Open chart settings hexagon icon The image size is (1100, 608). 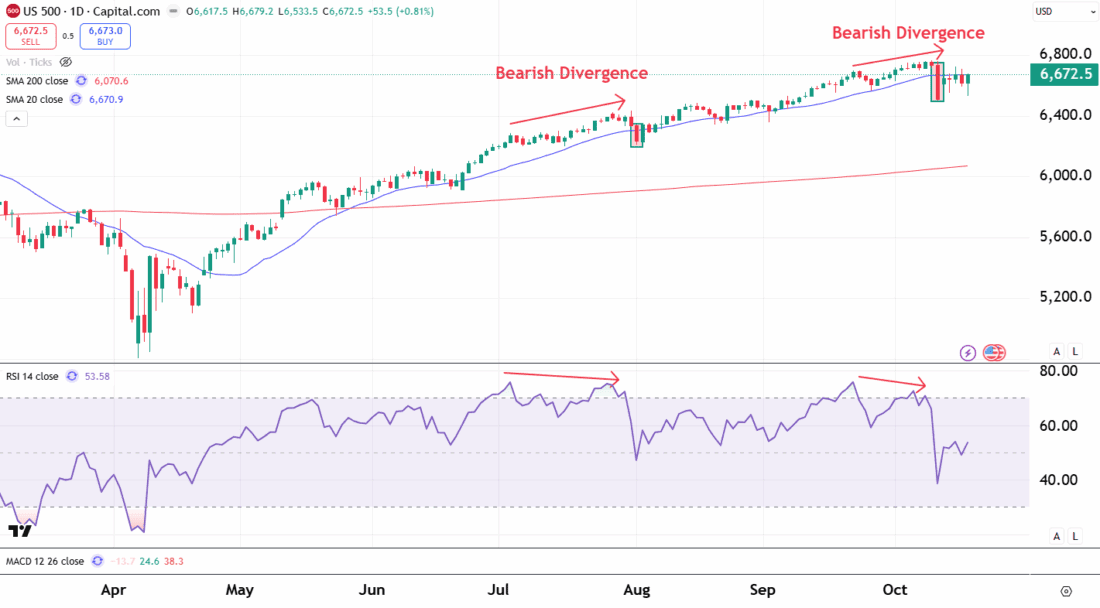click(x=1066, y=590)
